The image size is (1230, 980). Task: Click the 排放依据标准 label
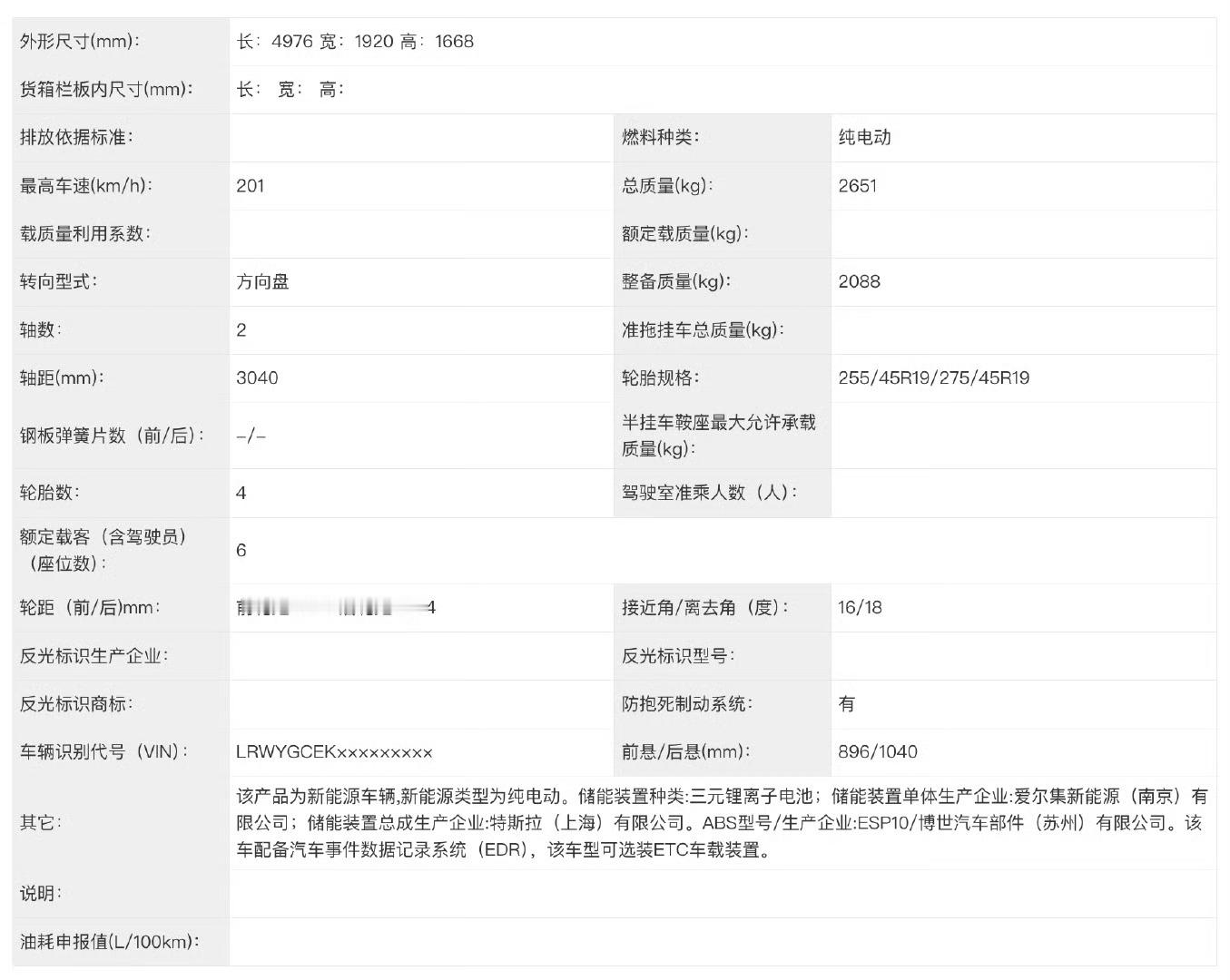76,138
